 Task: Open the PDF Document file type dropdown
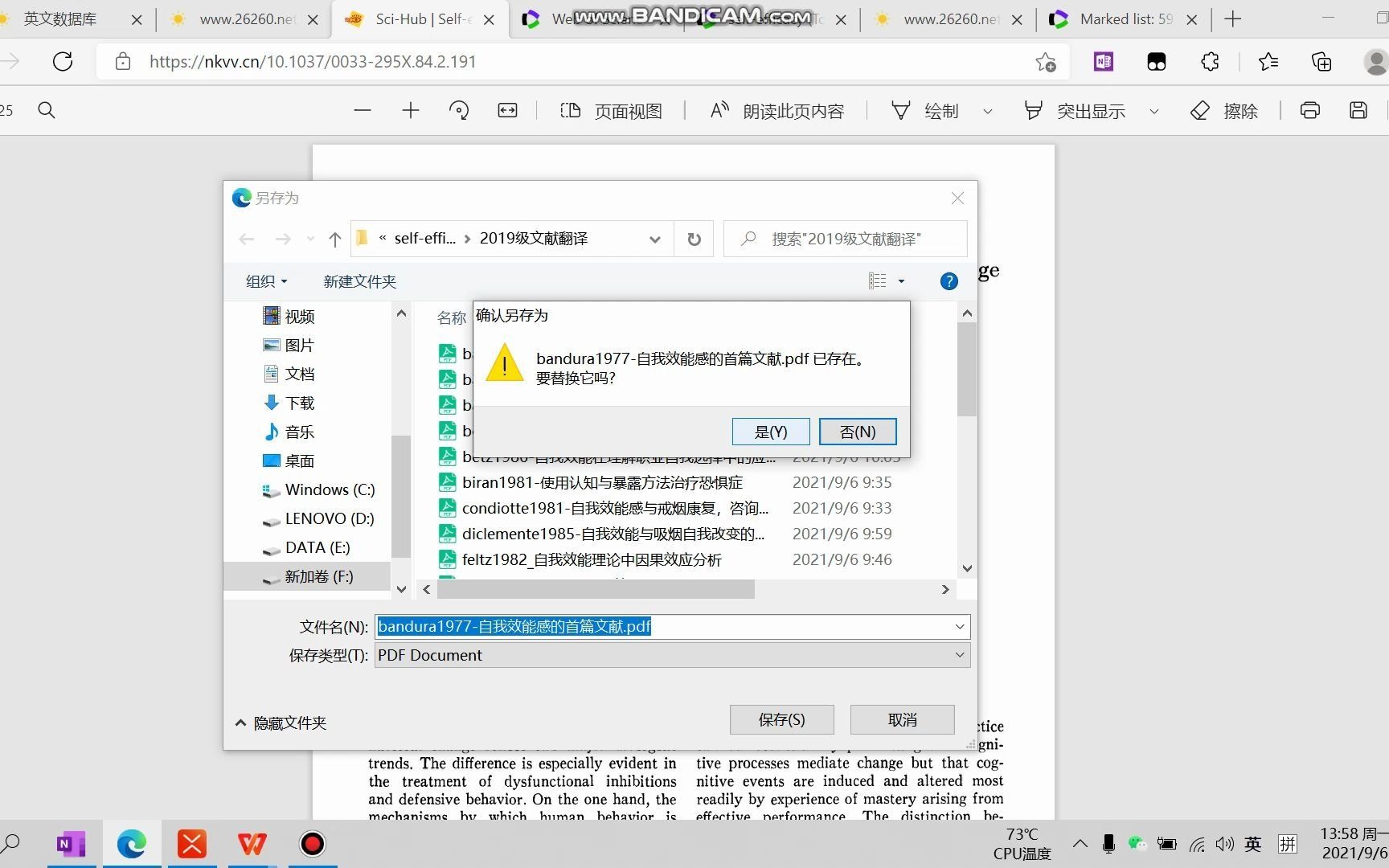(958, 655)
